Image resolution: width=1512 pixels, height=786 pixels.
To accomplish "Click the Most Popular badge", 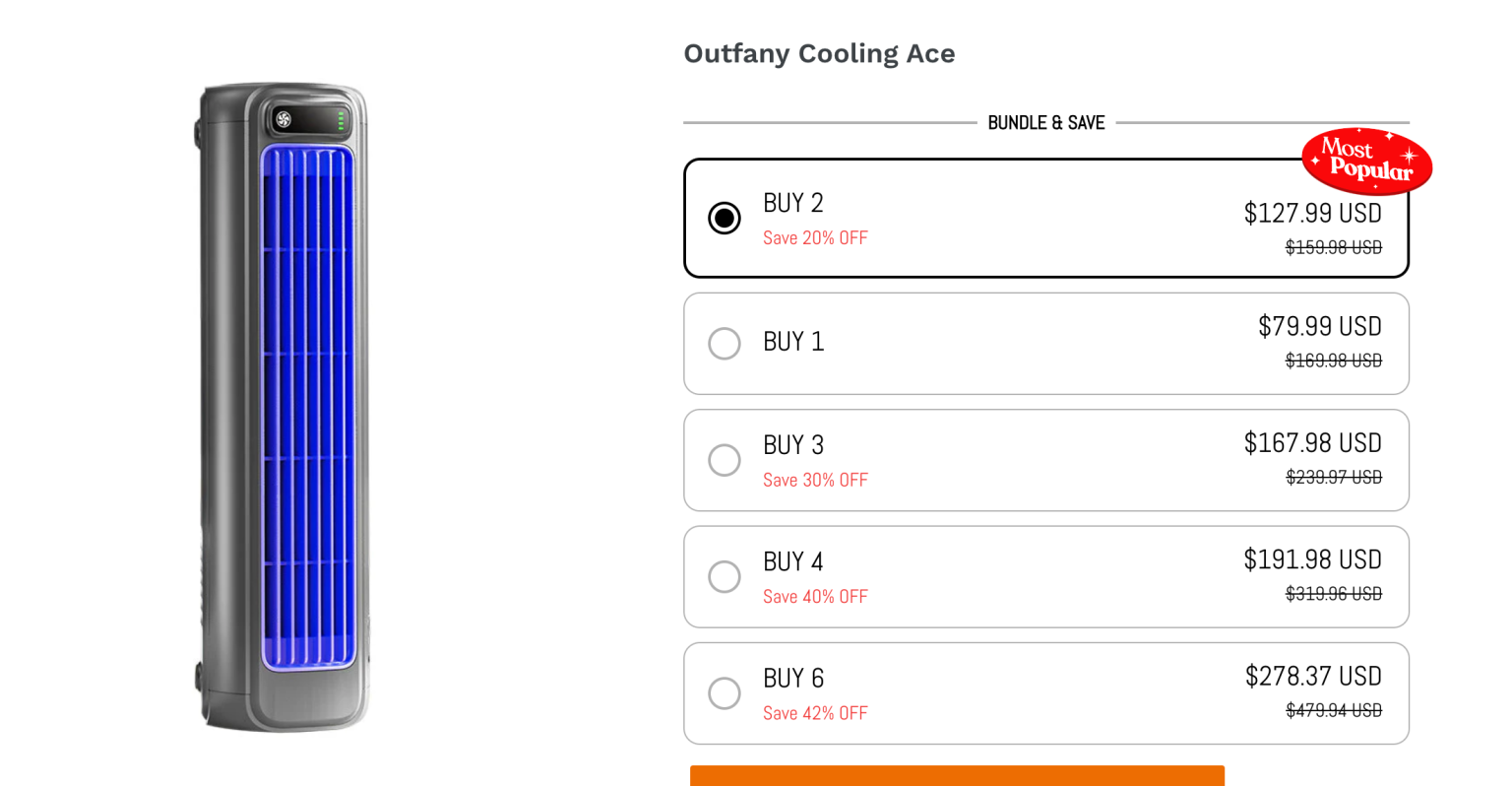I will (1366, 162).
